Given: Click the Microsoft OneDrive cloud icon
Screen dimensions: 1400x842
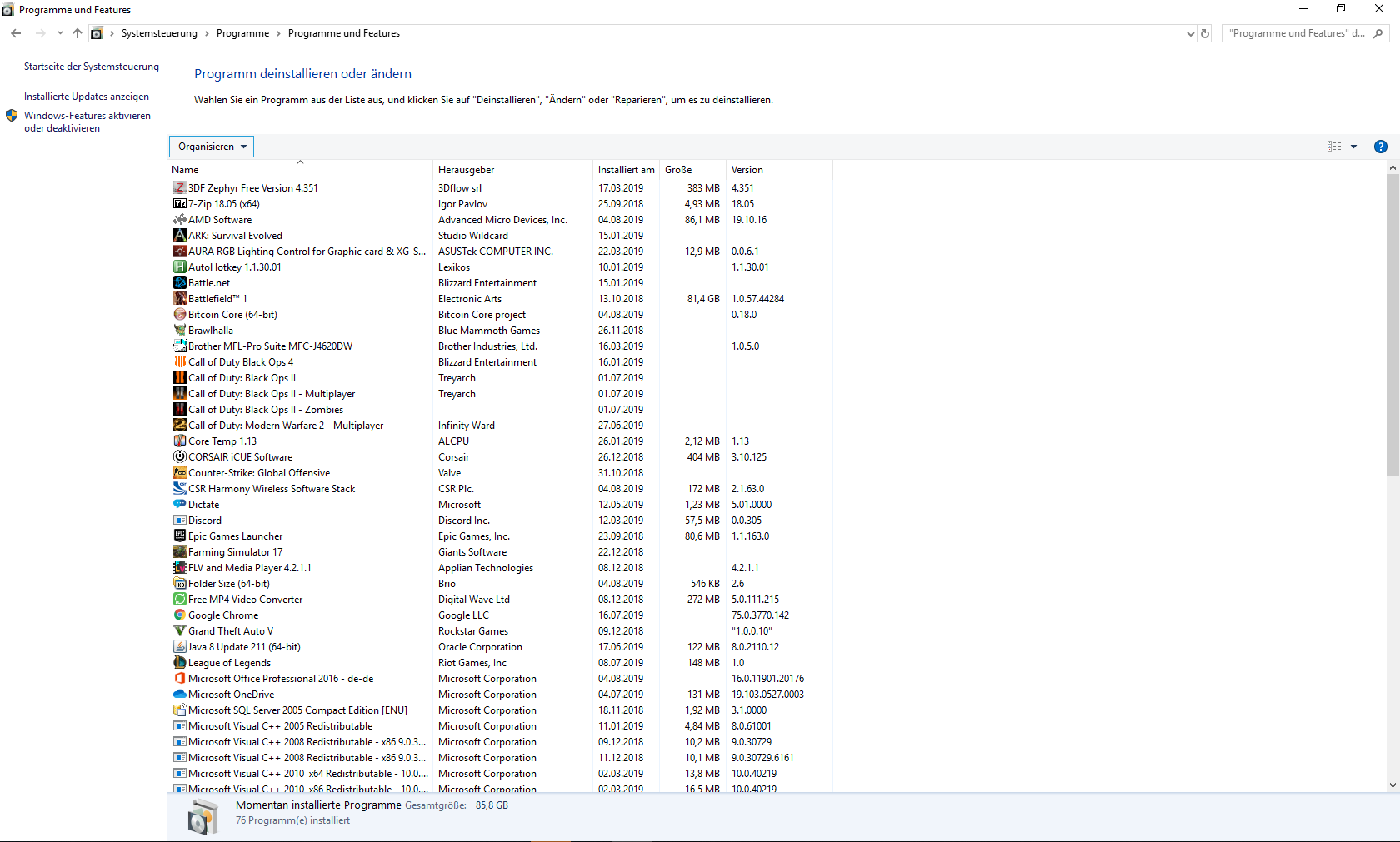Looking at the screenshot, I should point(179,695).
